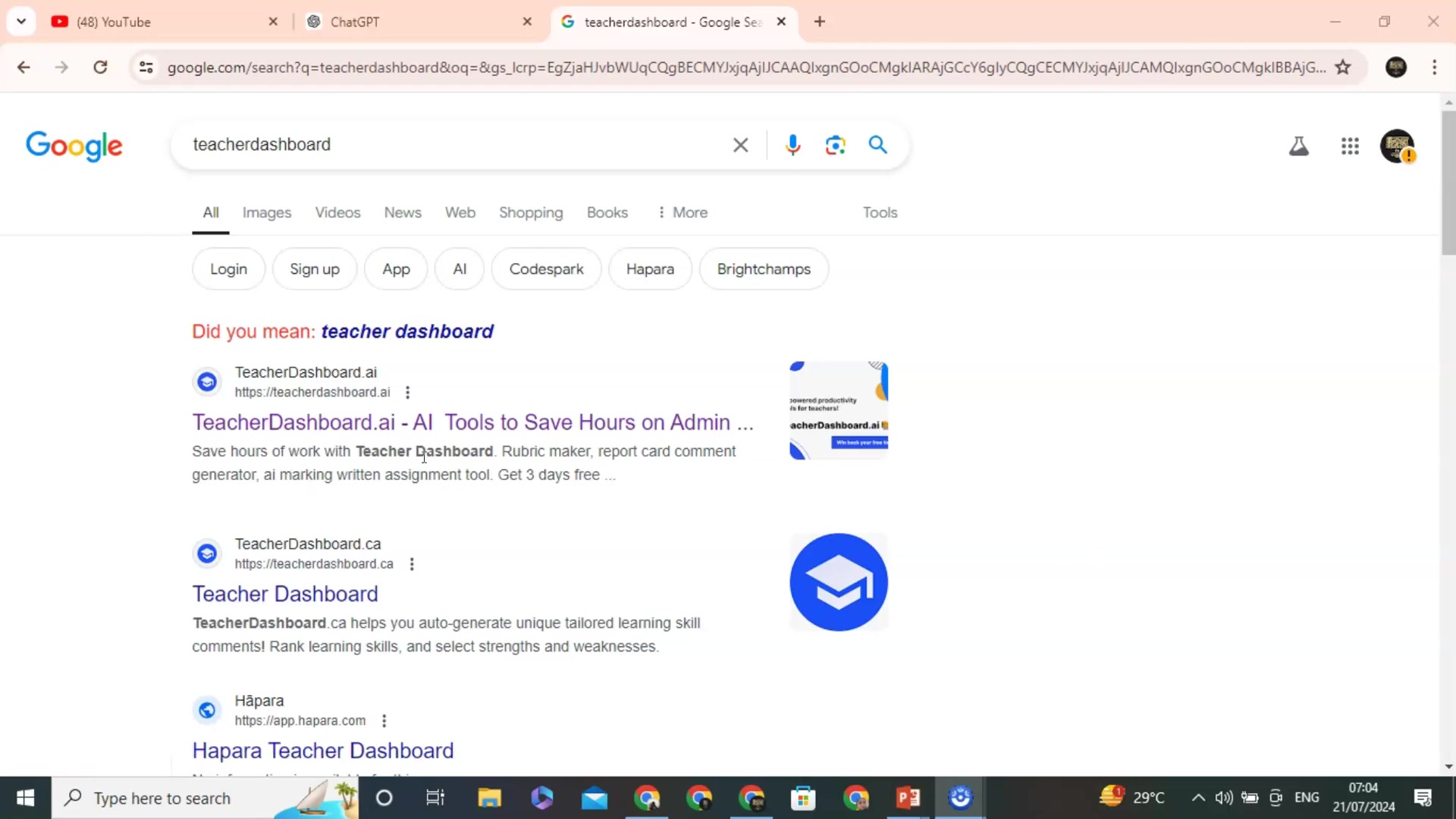Screen dimensions: 1456x819
Task: Open options for Hapara result
Action: click(384, 721)
